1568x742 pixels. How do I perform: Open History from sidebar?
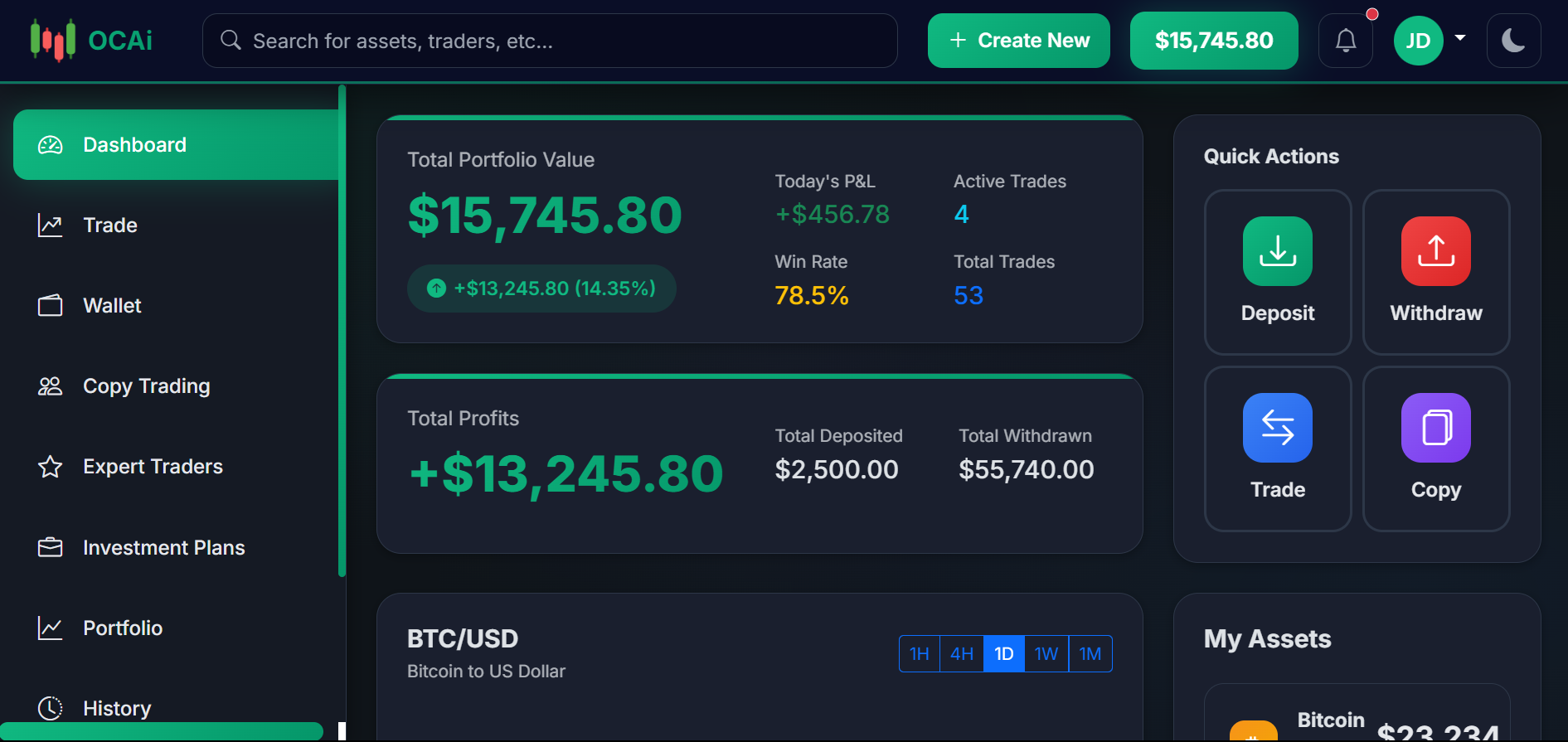177,709
